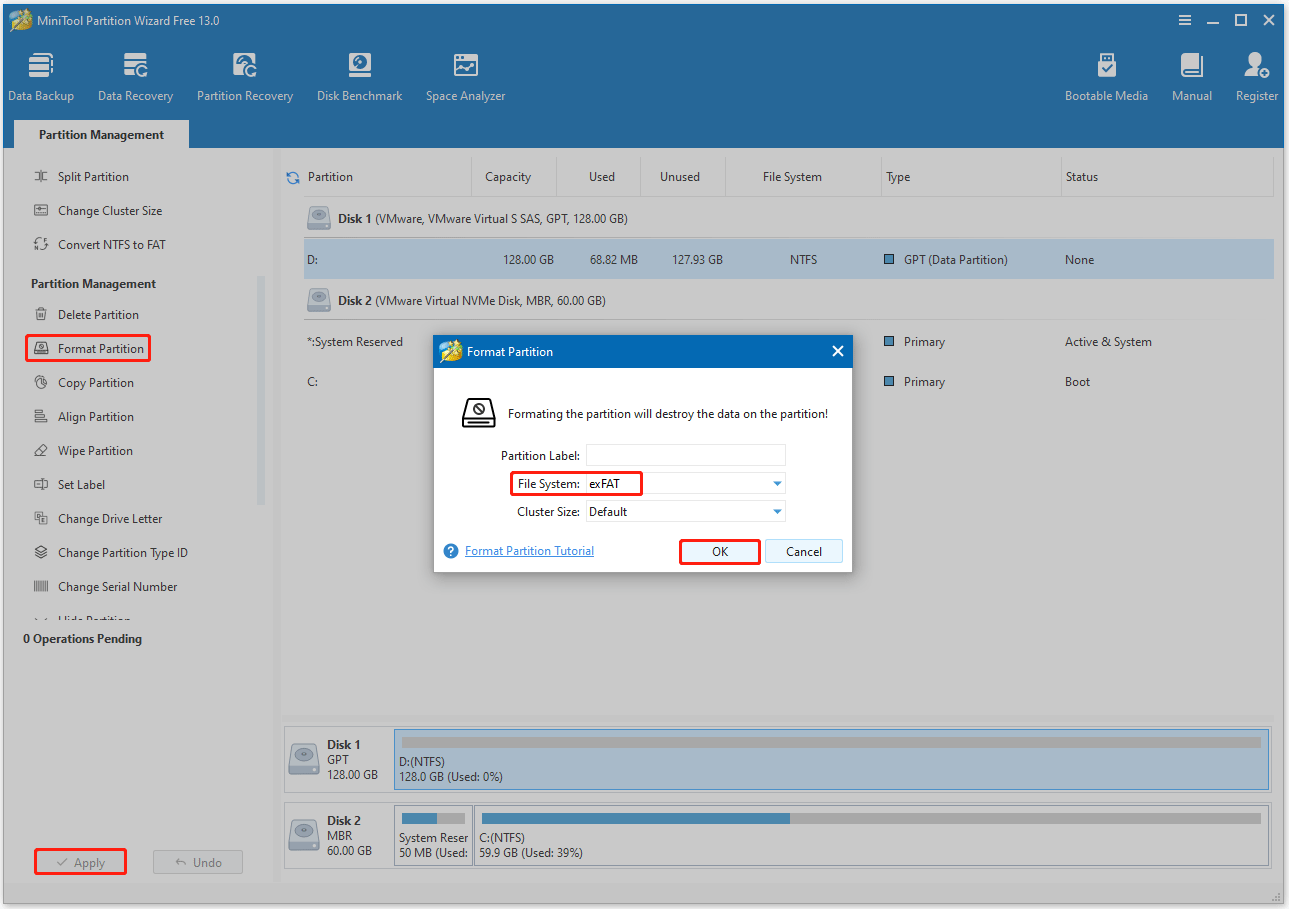This screenshot has width=1289, height=909.
Task: Confirm formatting with OK
Action: (x=719, y=551)
